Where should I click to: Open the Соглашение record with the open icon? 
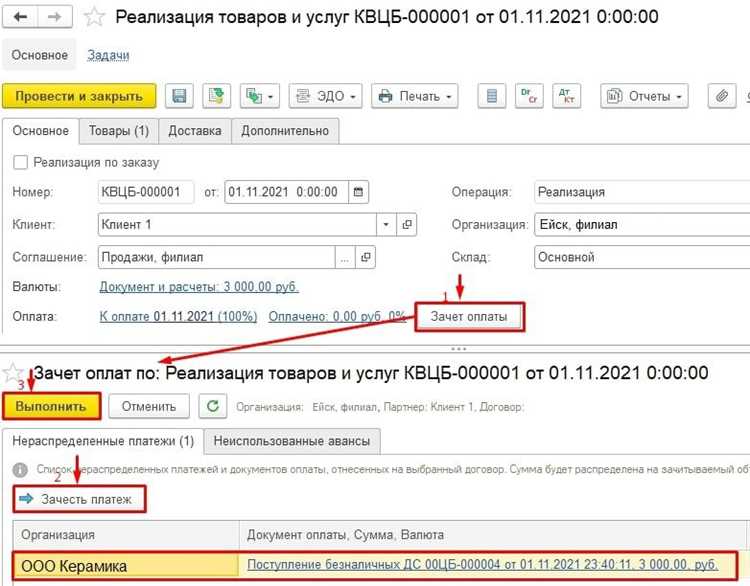(365, 257)
